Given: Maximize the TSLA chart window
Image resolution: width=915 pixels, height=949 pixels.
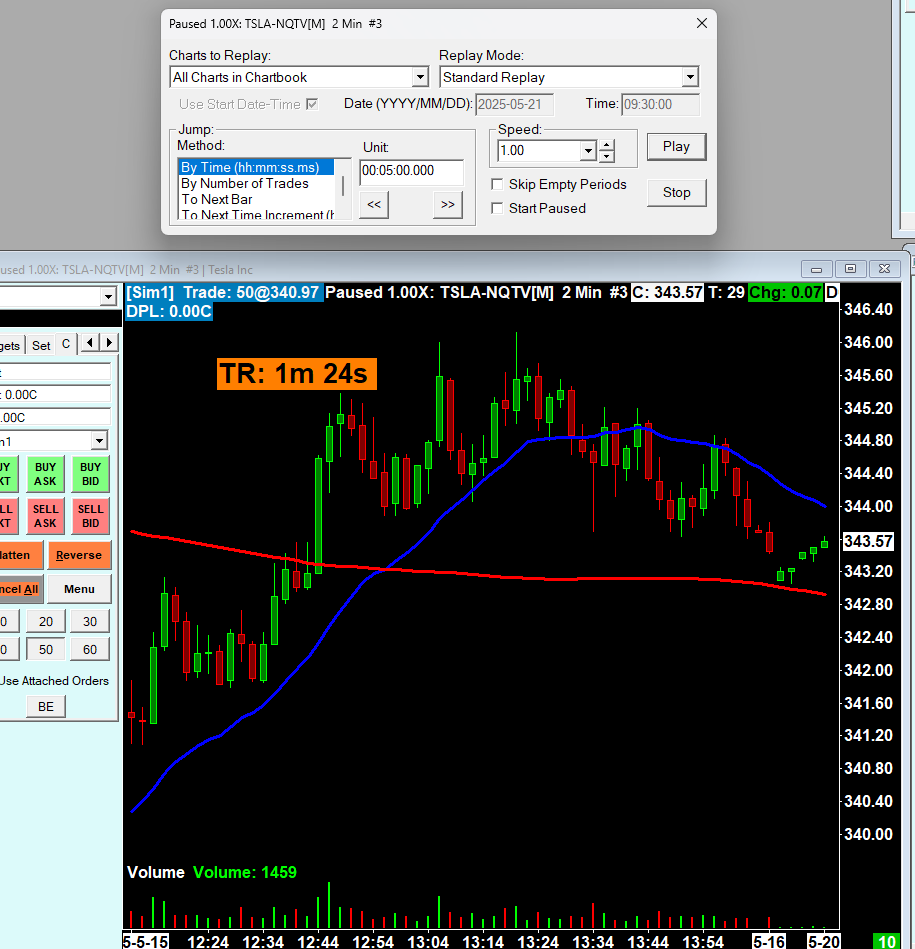Looking at the screenshot, I should [x=850, y=269].
